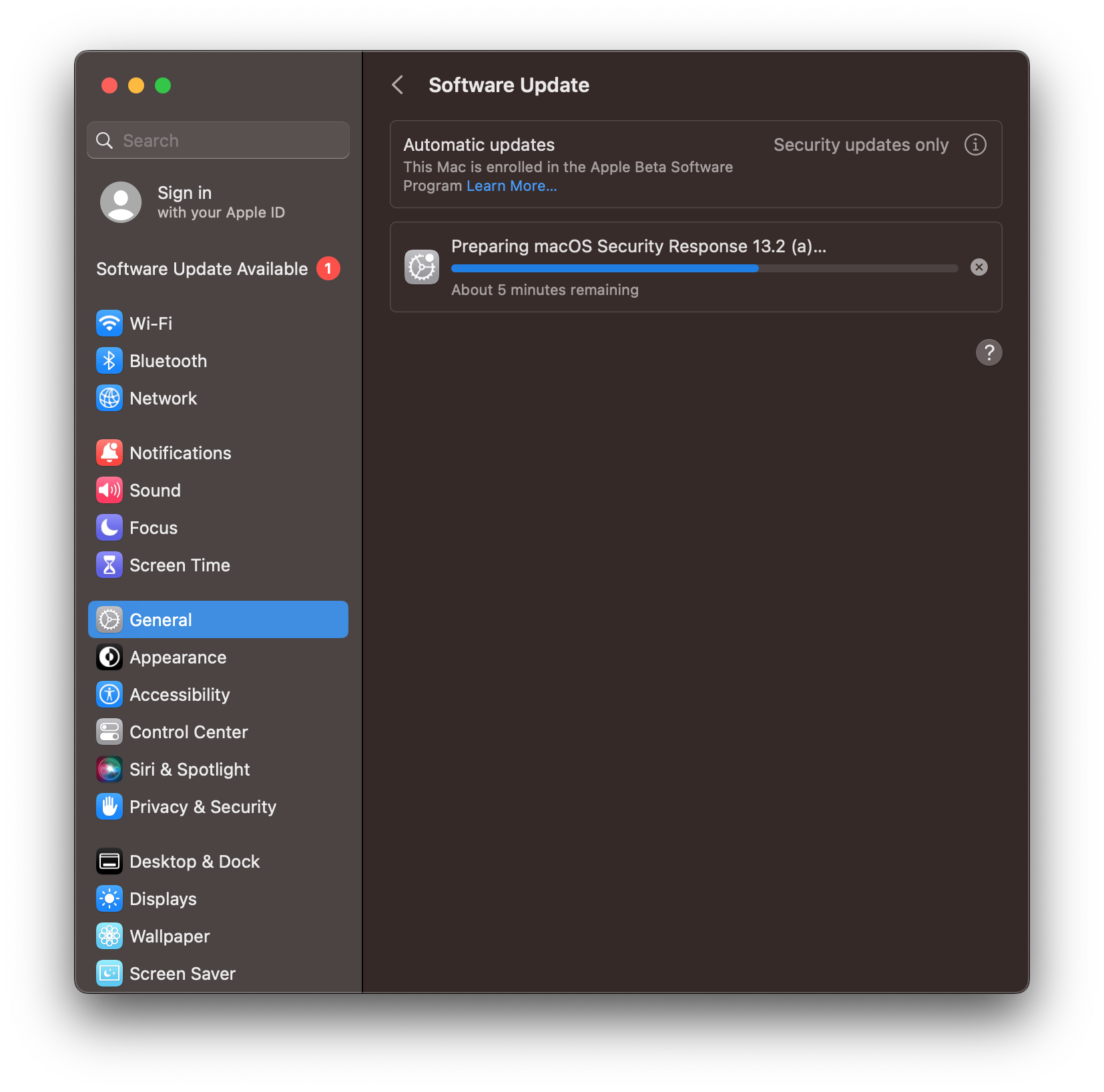Open the question mark help button

pyautogui.click(x=989, y=352)
